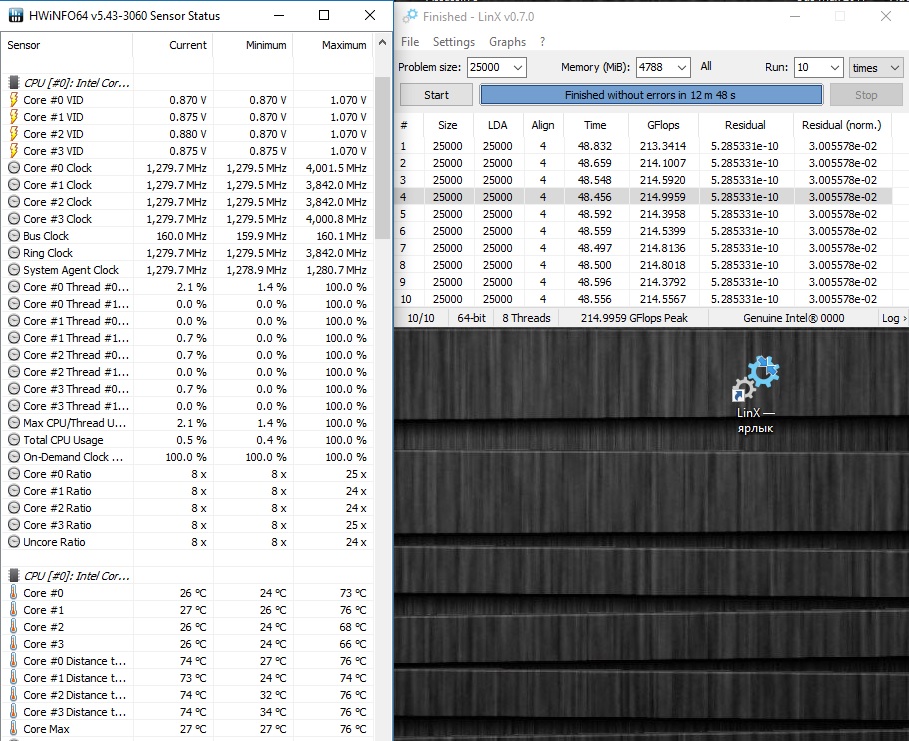Click the Minimum column header in HWiNFO

tap(253, 45)
